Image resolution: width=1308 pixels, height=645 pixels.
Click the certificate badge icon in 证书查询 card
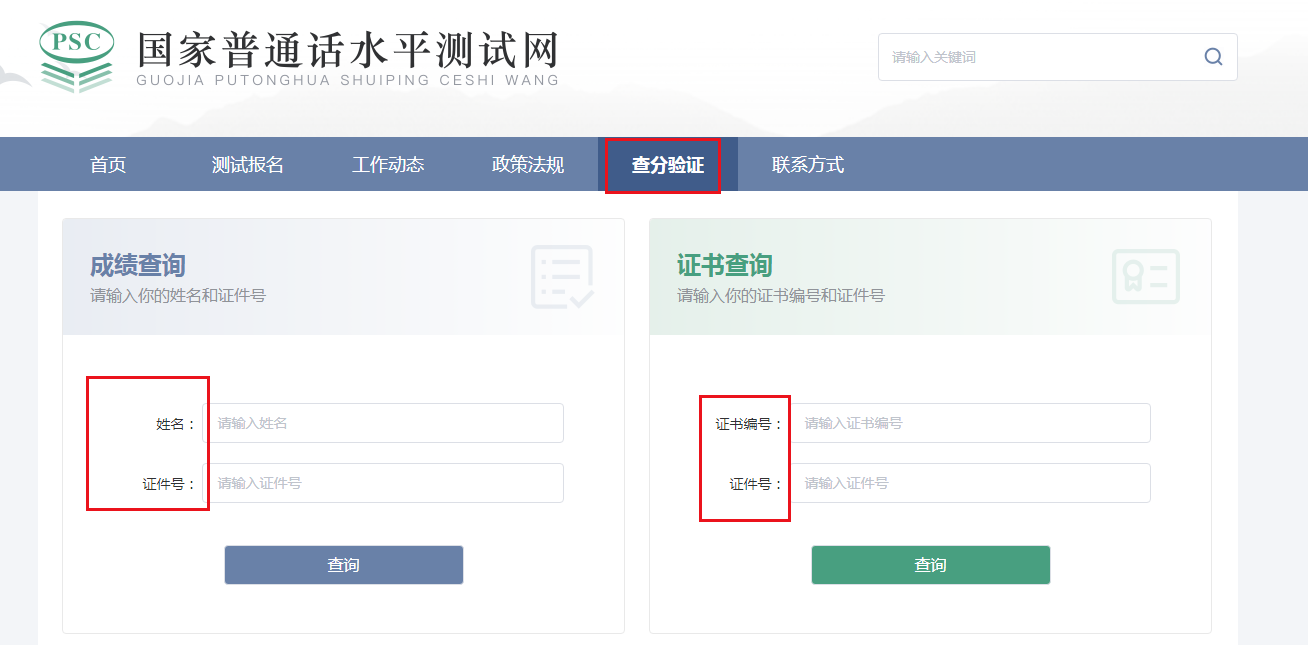[x=1146, y=277]
